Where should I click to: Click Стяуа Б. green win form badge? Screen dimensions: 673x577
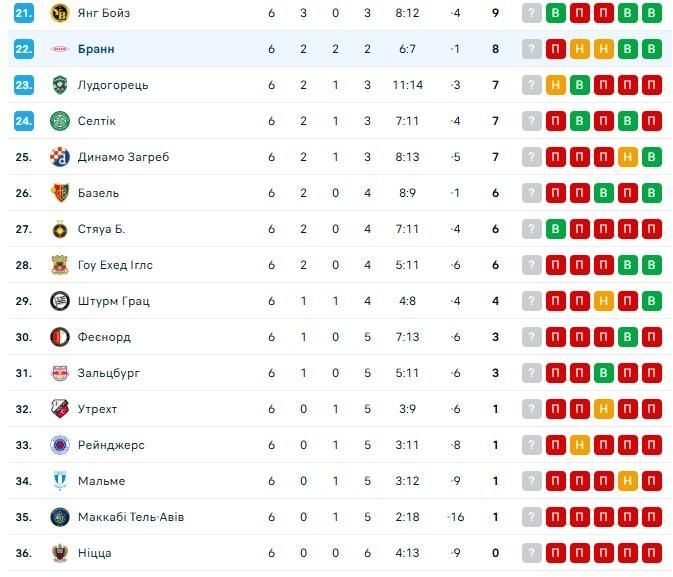point(556,229)
